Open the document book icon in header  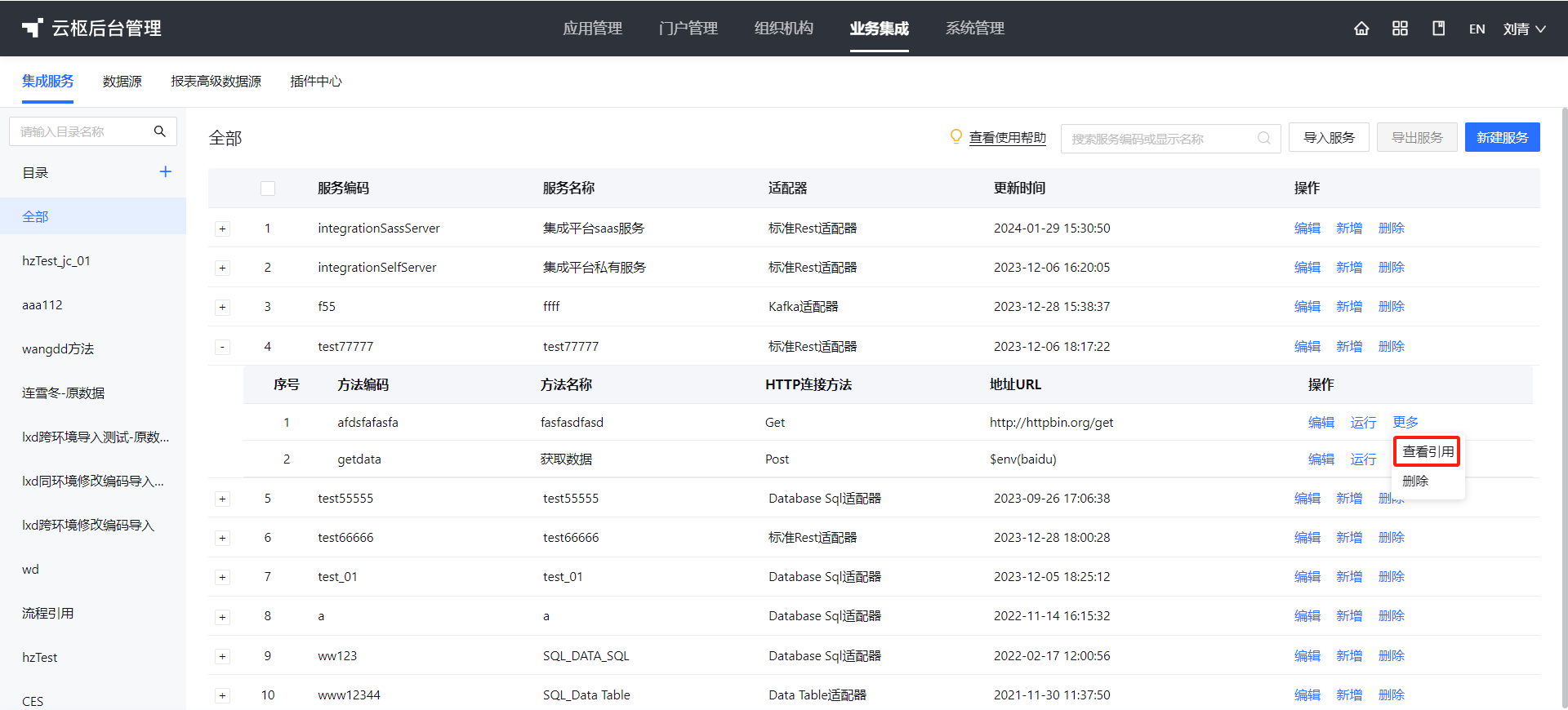[1439, 29]
